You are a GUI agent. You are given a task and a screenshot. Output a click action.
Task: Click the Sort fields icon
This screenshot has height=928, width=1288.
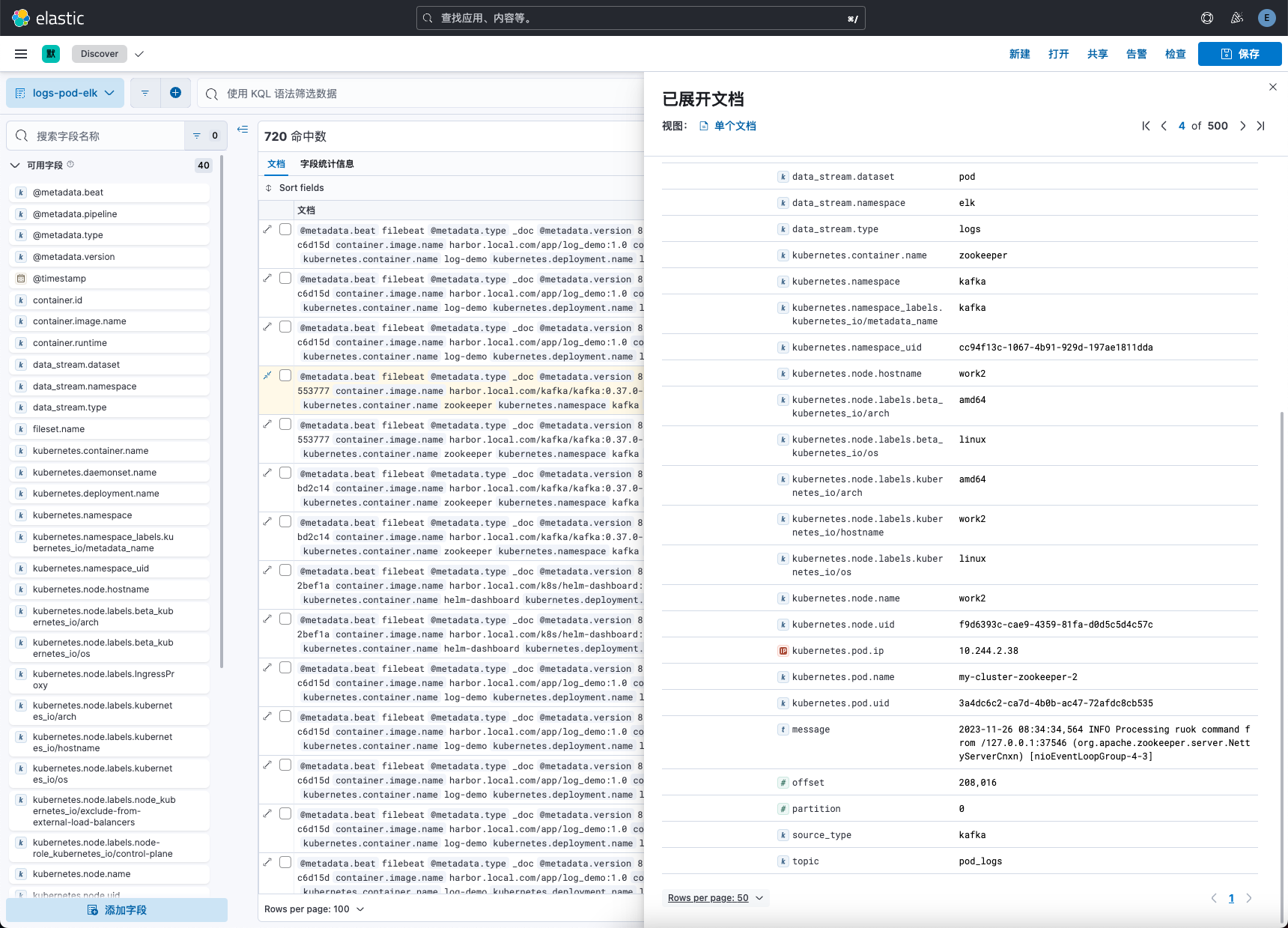click(269, 188)
